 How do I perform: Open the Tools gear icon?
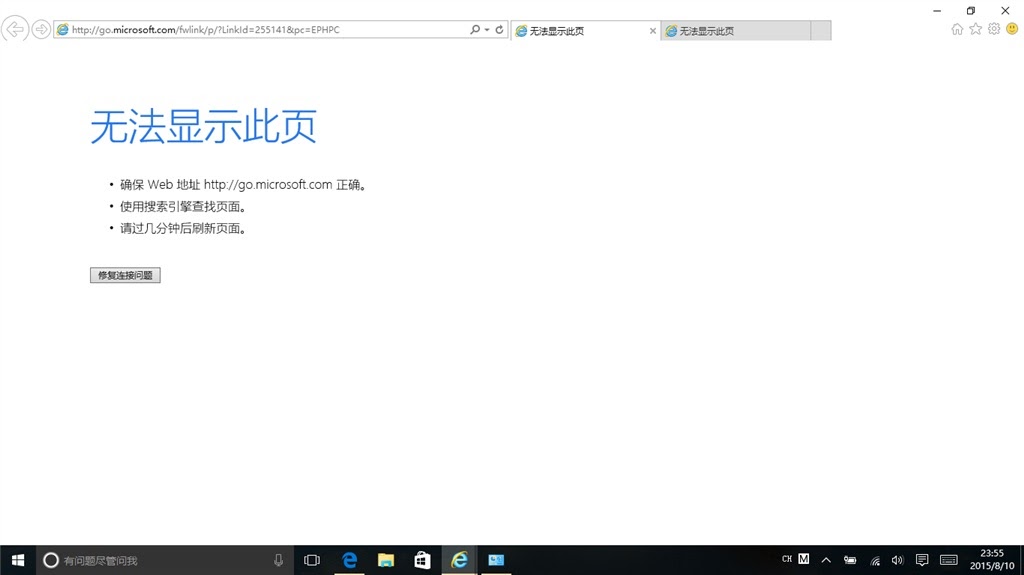[x=994, y=29]
